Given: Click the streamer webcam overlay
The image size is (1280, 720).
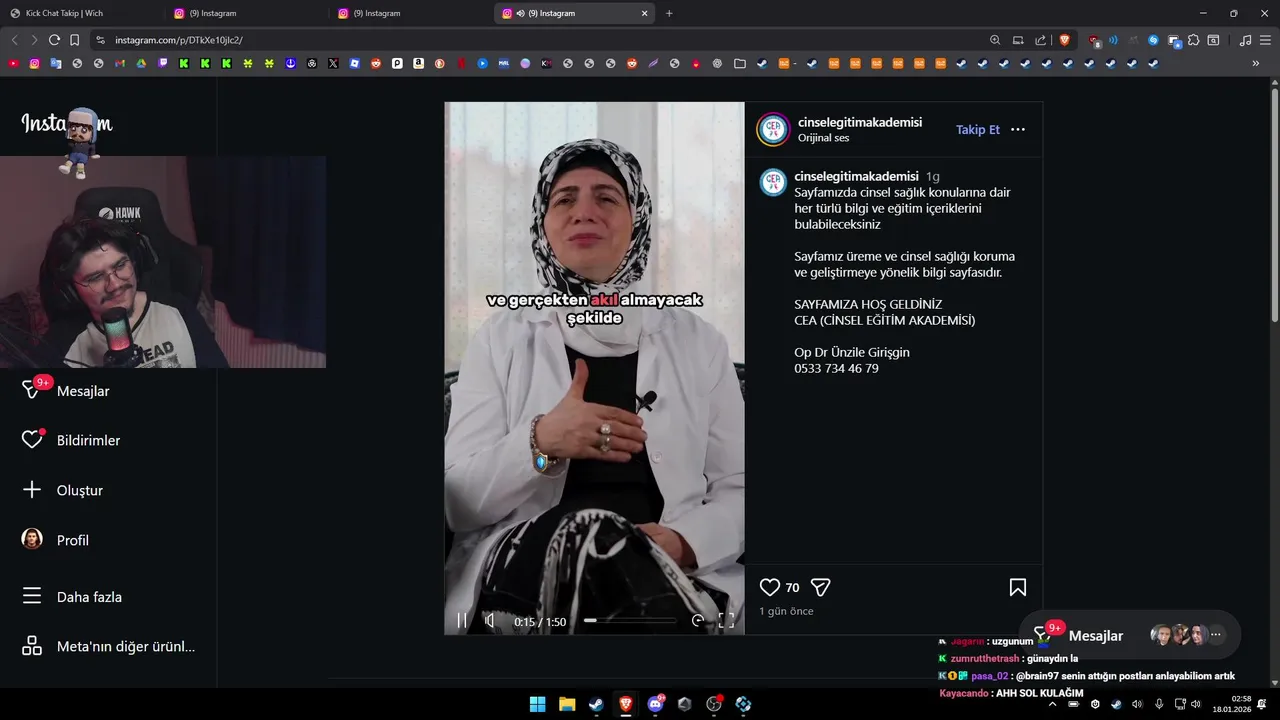Looking at the screenshot, I should pyautogui.click(x=163, y=262).
